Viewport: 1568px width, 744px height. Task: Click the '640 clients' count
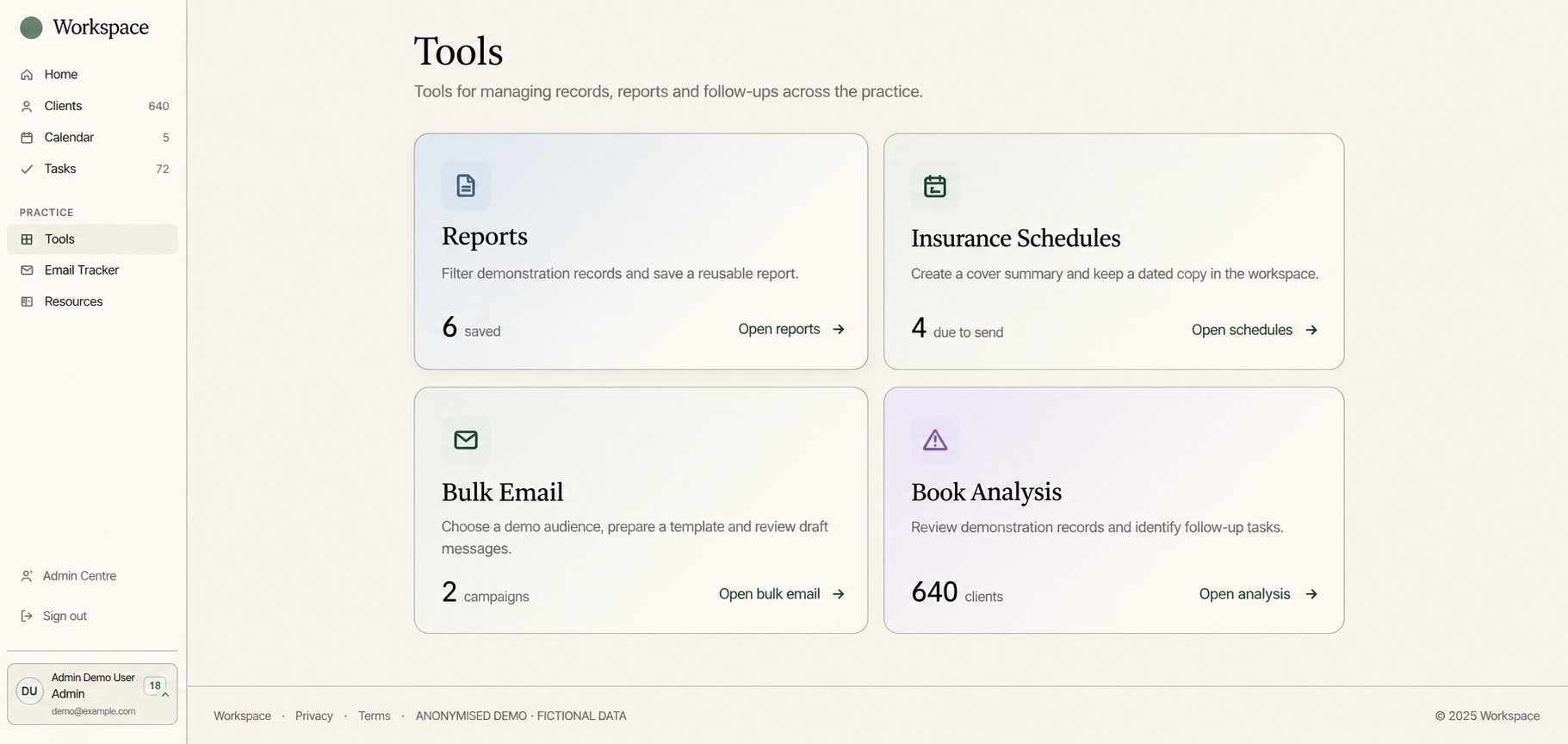coord(958,592)
